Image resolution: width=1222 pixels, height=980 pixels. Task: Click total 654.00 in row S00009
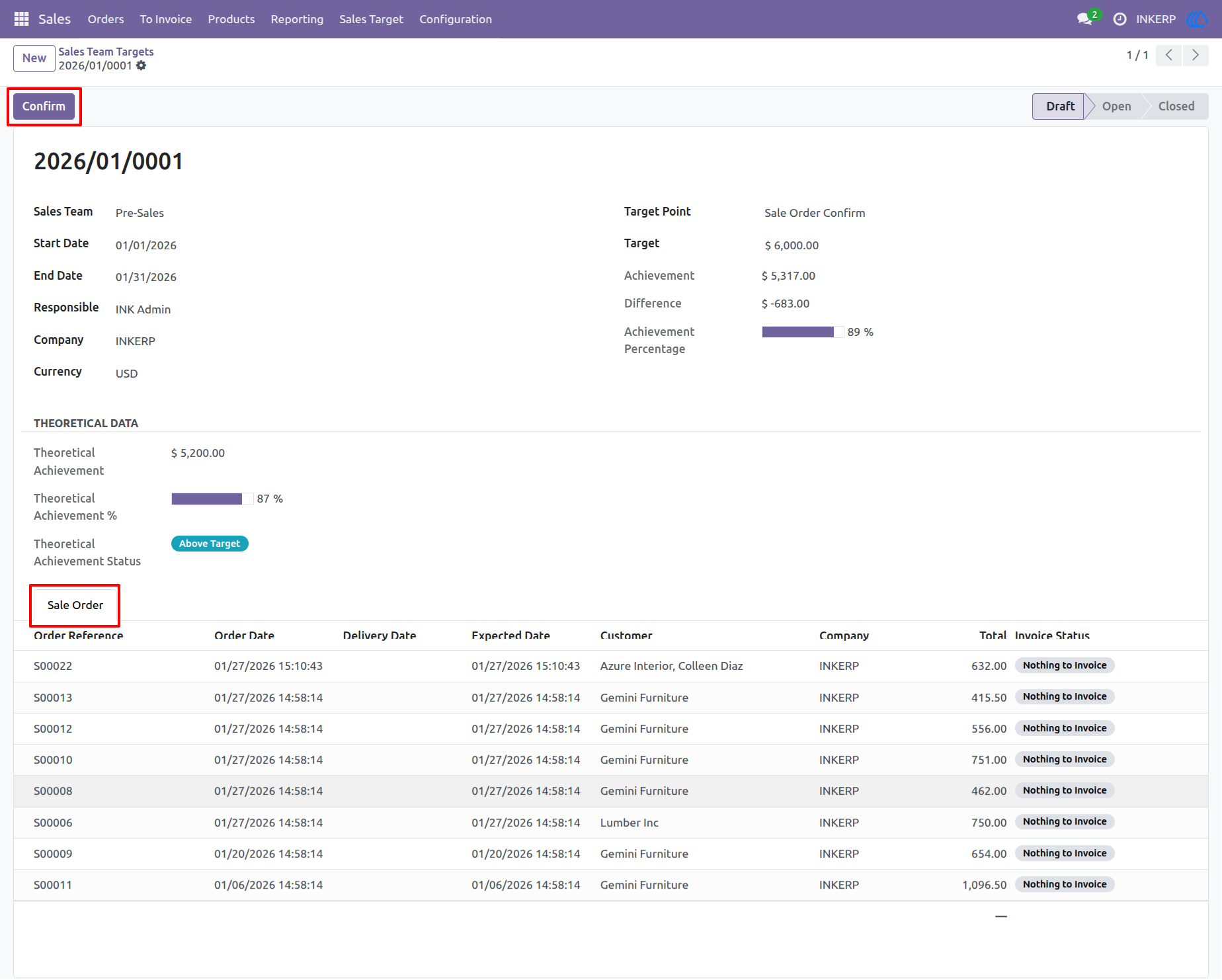click(989, 854)
